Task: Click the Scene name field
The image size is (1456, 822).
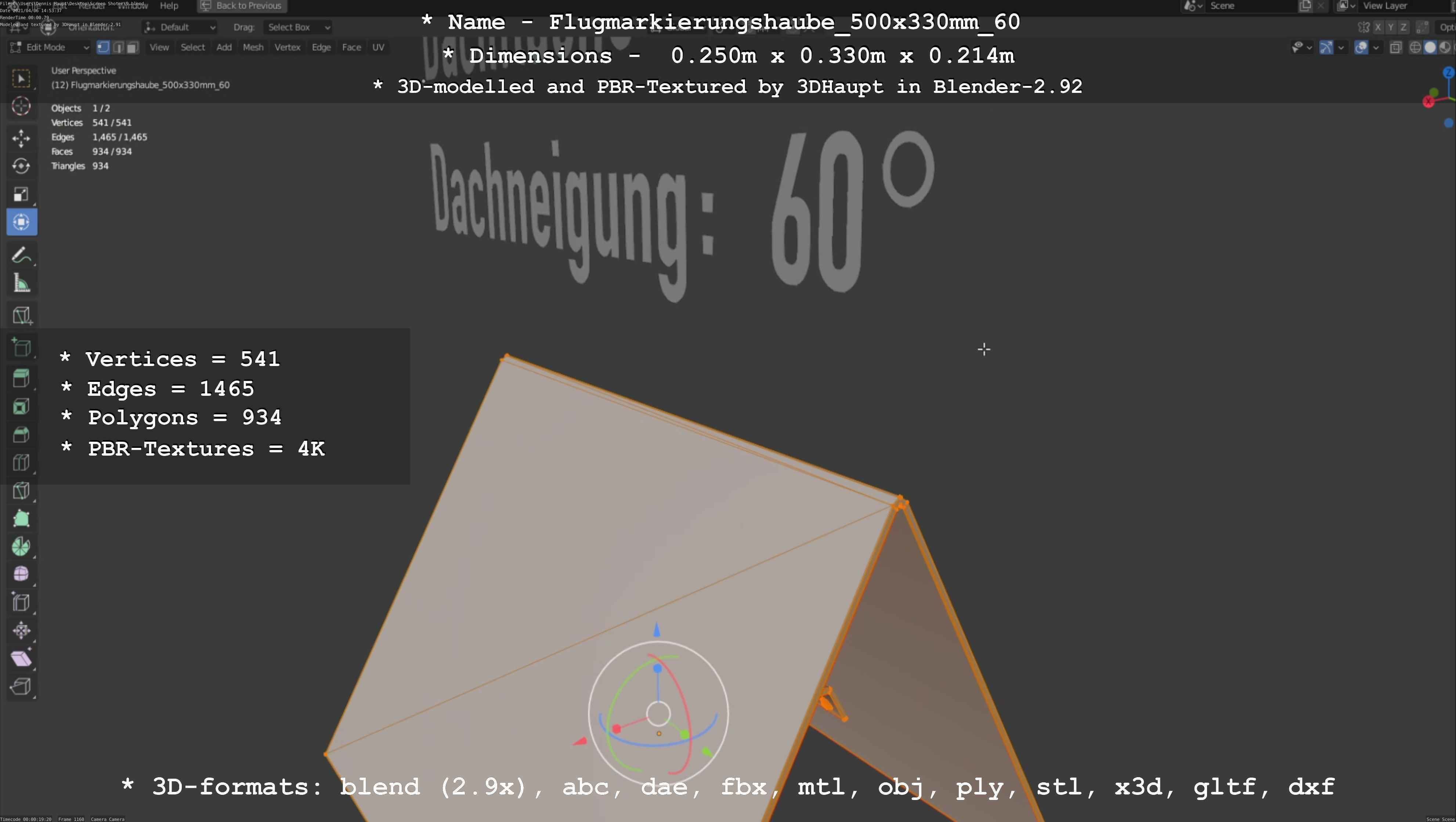Action: pyautogui.click(x=1251, y=6)
